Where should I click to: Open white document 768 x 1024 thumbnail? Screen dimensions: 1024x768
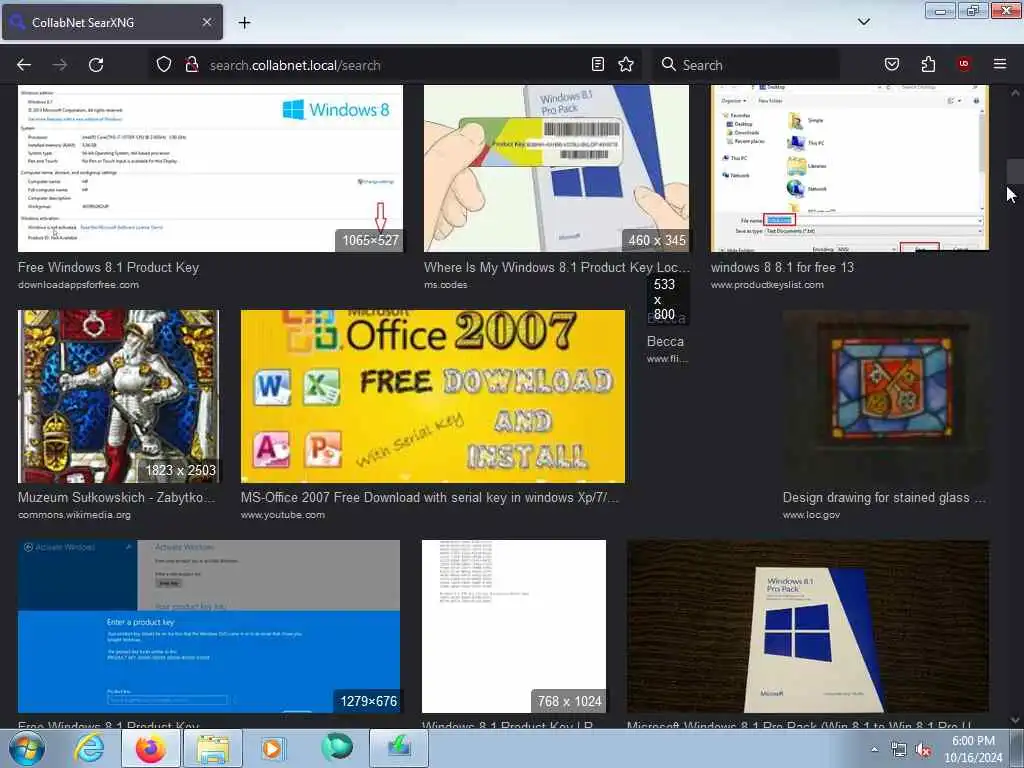tap(514, 626)
